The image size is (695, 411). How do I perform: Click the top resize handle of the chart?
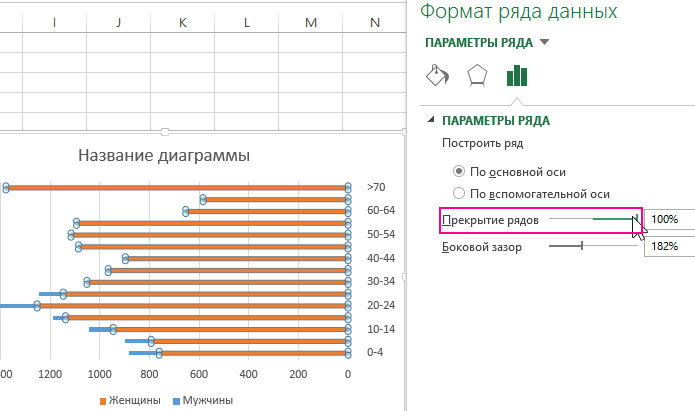point(165,132)
